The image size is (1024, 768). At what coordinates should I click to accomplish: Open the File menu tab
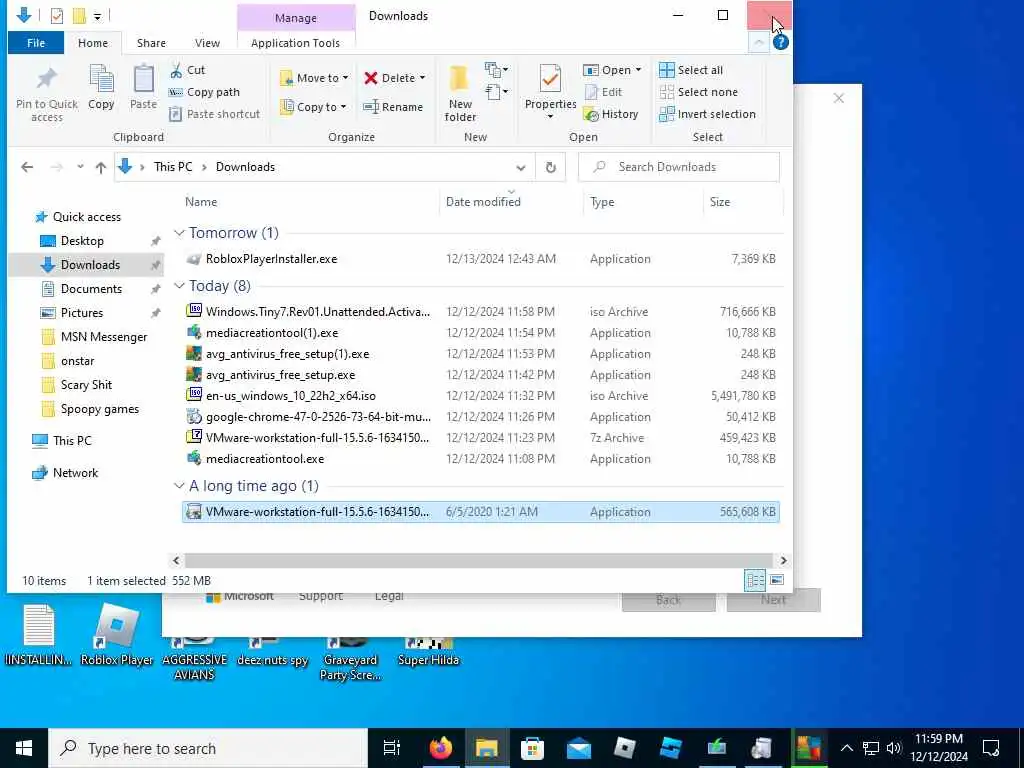pyautogui.click(x=36, y=43)
